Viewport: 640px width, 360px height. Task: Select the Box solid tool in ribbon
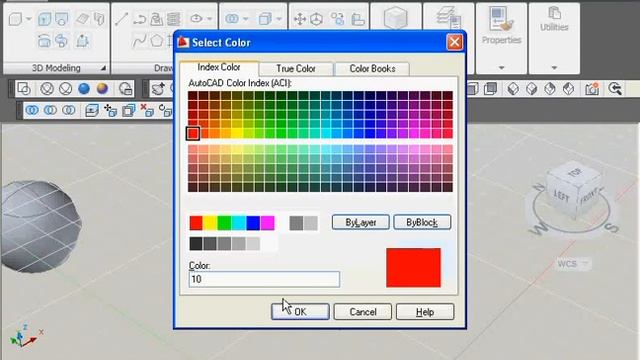[15, 19]
